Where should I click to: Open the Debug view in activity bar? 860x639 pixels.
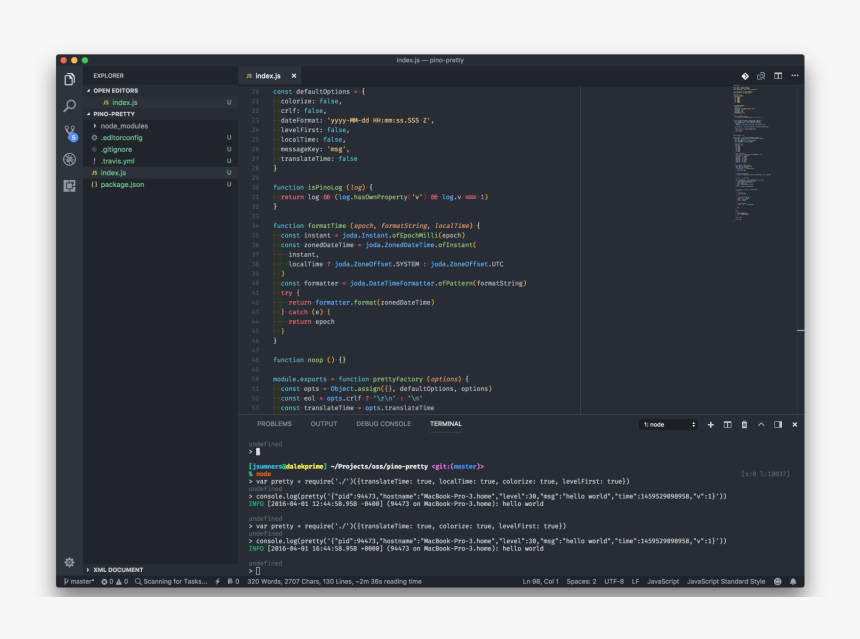click(69, 159)
